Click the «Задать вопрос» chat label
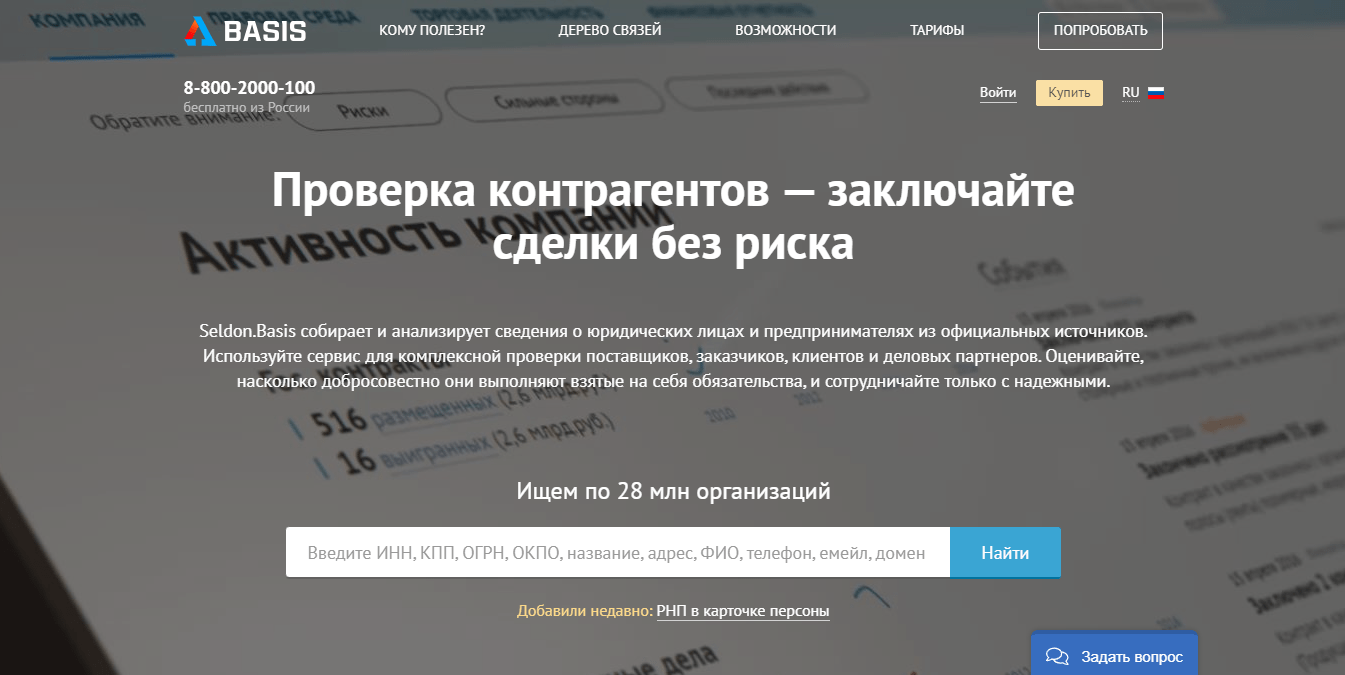Image resolution: width=1345 pixels, height=675 pixels. [x=1131, y=657]
